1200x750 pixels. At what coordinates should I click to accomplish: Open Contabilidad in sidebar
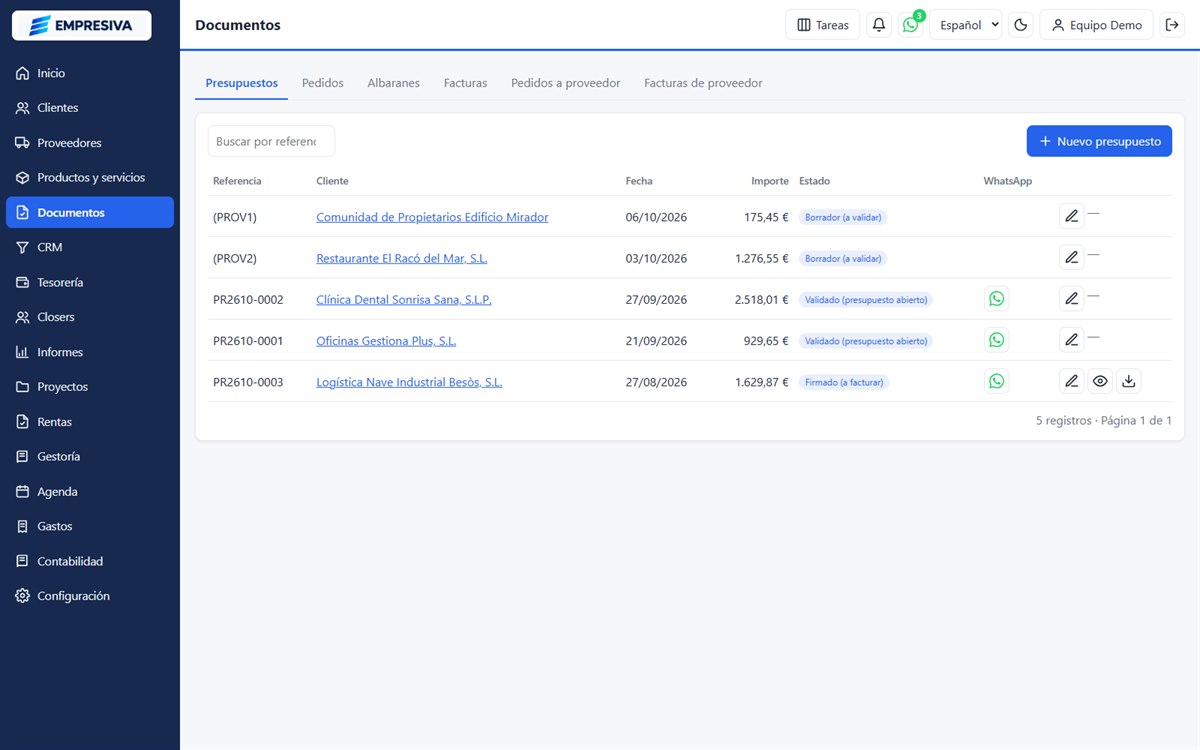[90, 561]
